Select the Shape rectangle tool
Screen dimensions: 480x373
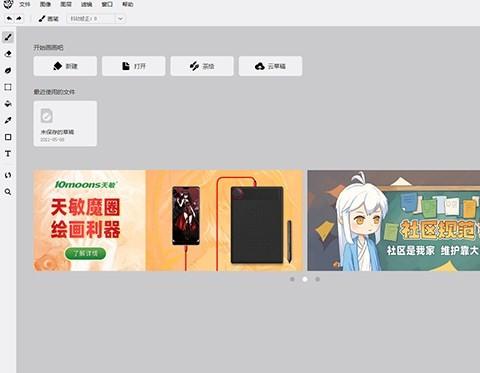pos(8,137)
